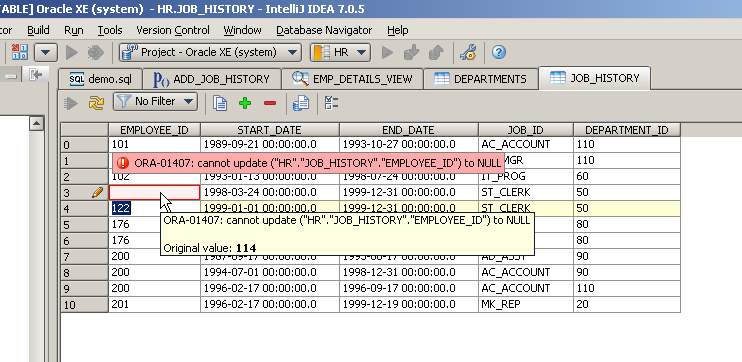This screenshot has width=742, height=362.
Task: Select row header number 0
Action: [x=84, y=144]
